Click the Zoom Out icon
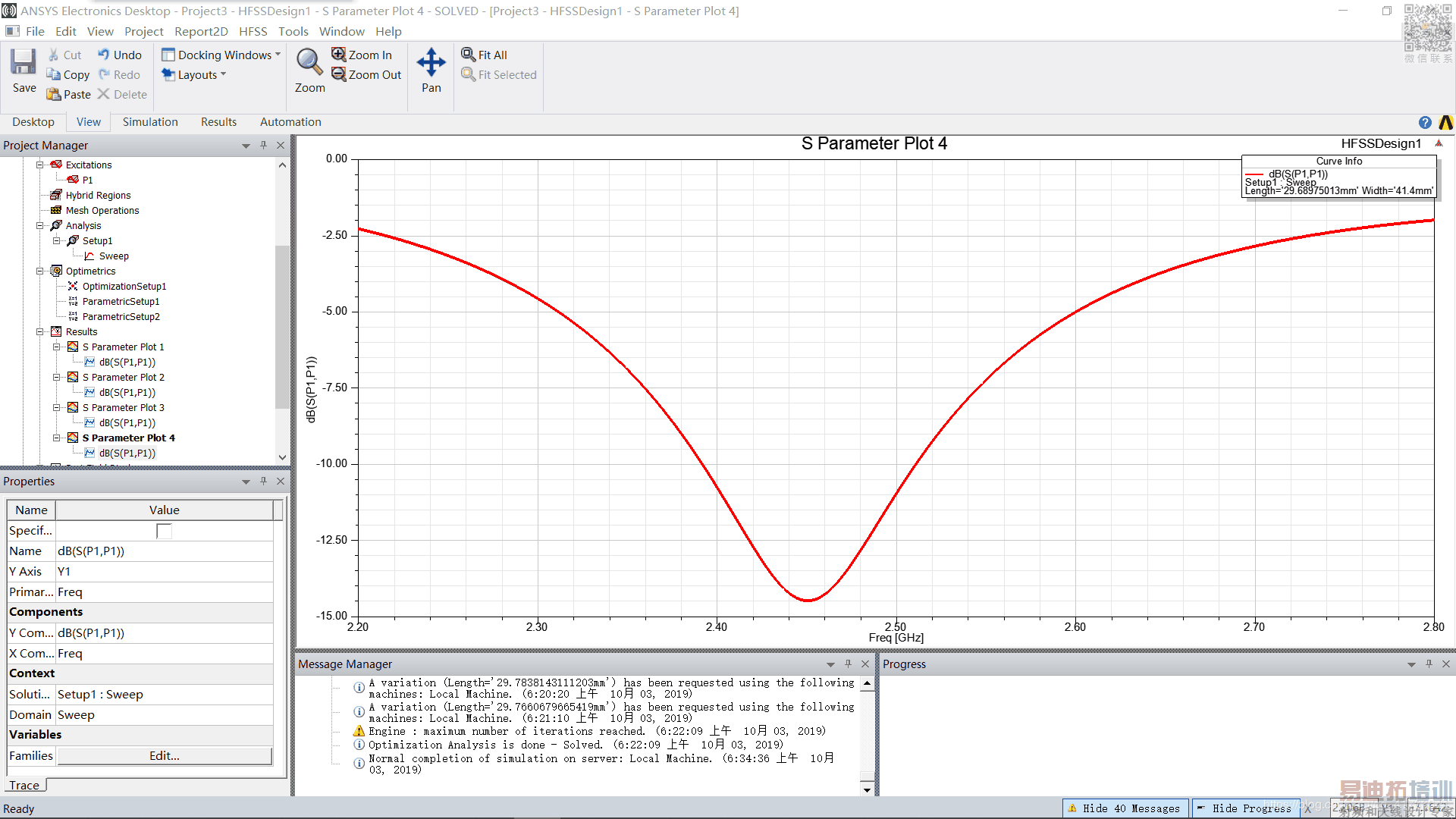Screen dimensions: 1456x819 (338, 74)
